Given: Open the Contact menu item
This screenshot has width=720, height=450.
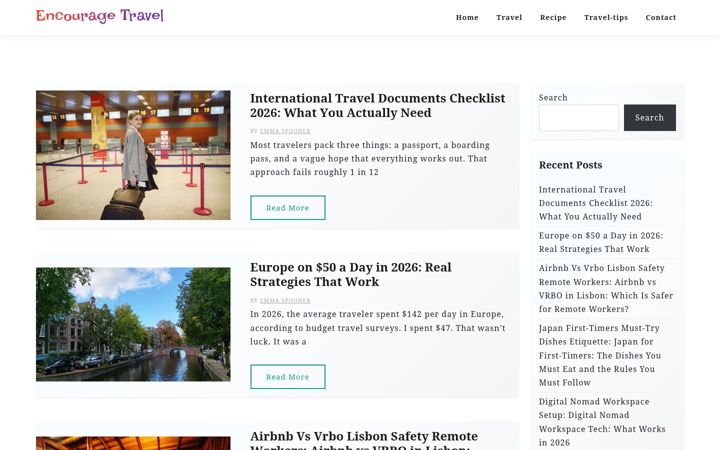Looking at the screenshot, I should [660, 17].
